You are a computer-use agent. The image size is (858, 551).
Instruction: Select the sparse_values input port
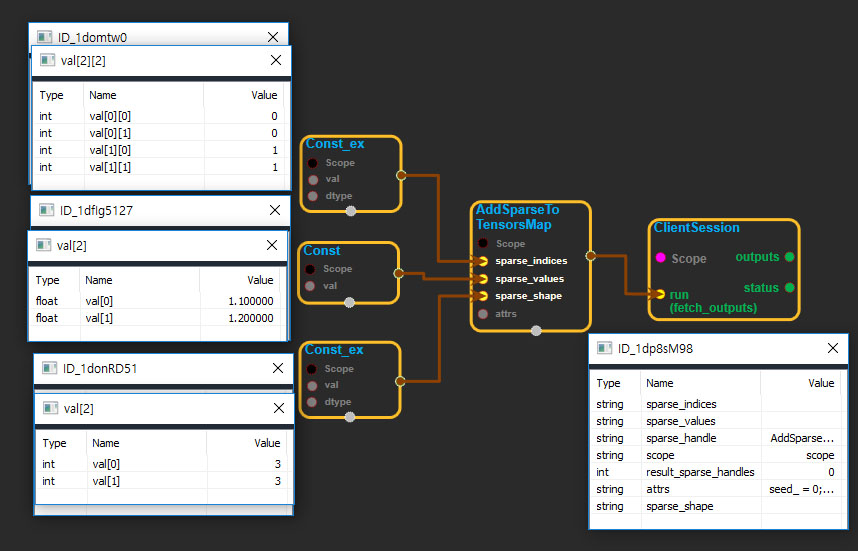pyautogui.click(x=485, y=279)
